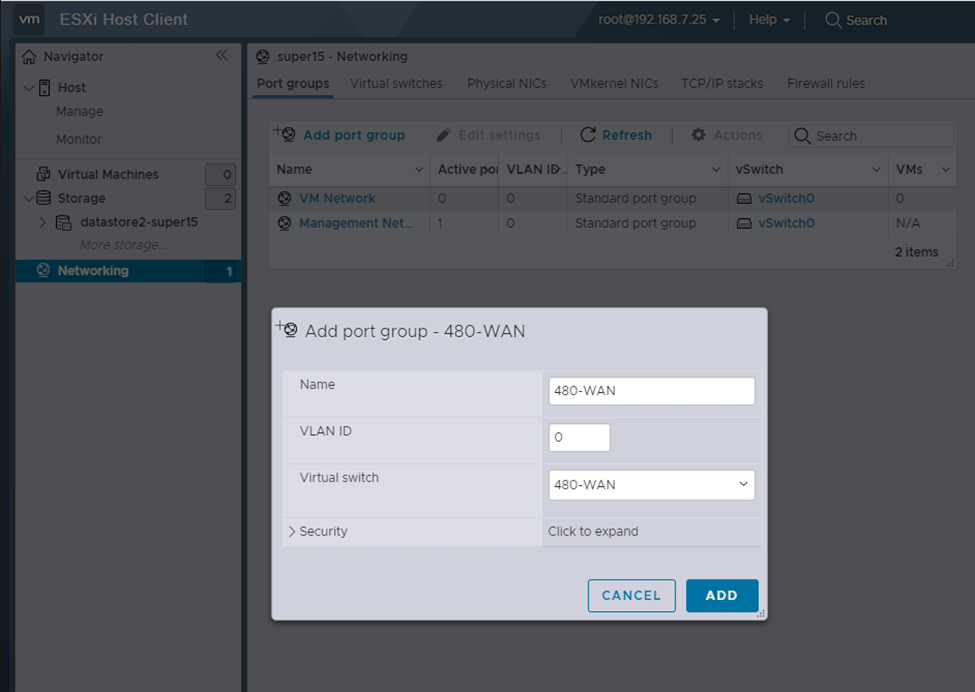Click Standard port group in VM Network row
Image resolution: width=975 pixels, height=692 pixels.
click(635, 198)
